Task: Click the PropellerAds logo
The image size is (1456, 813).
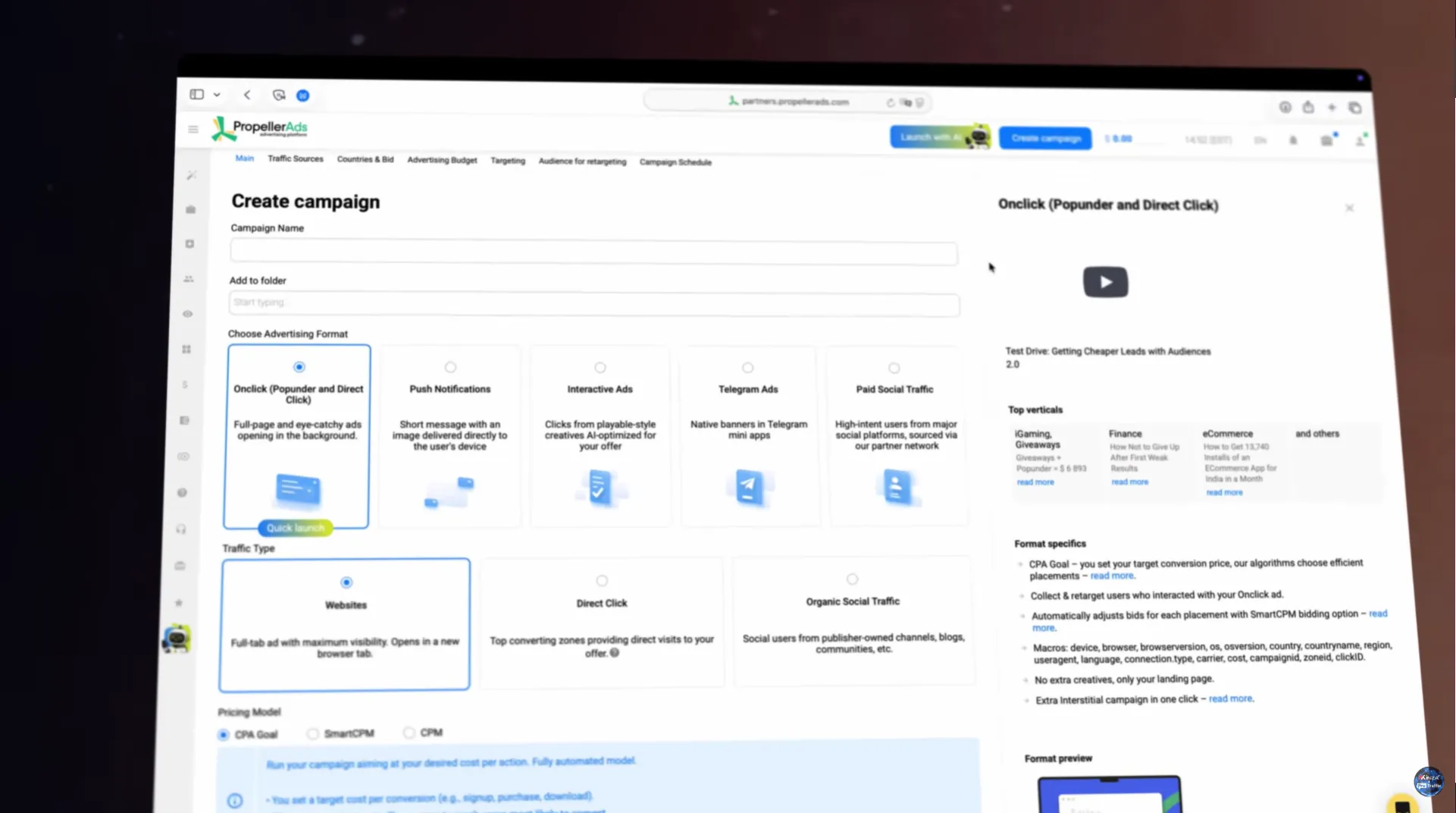Action: click(259, 128)
